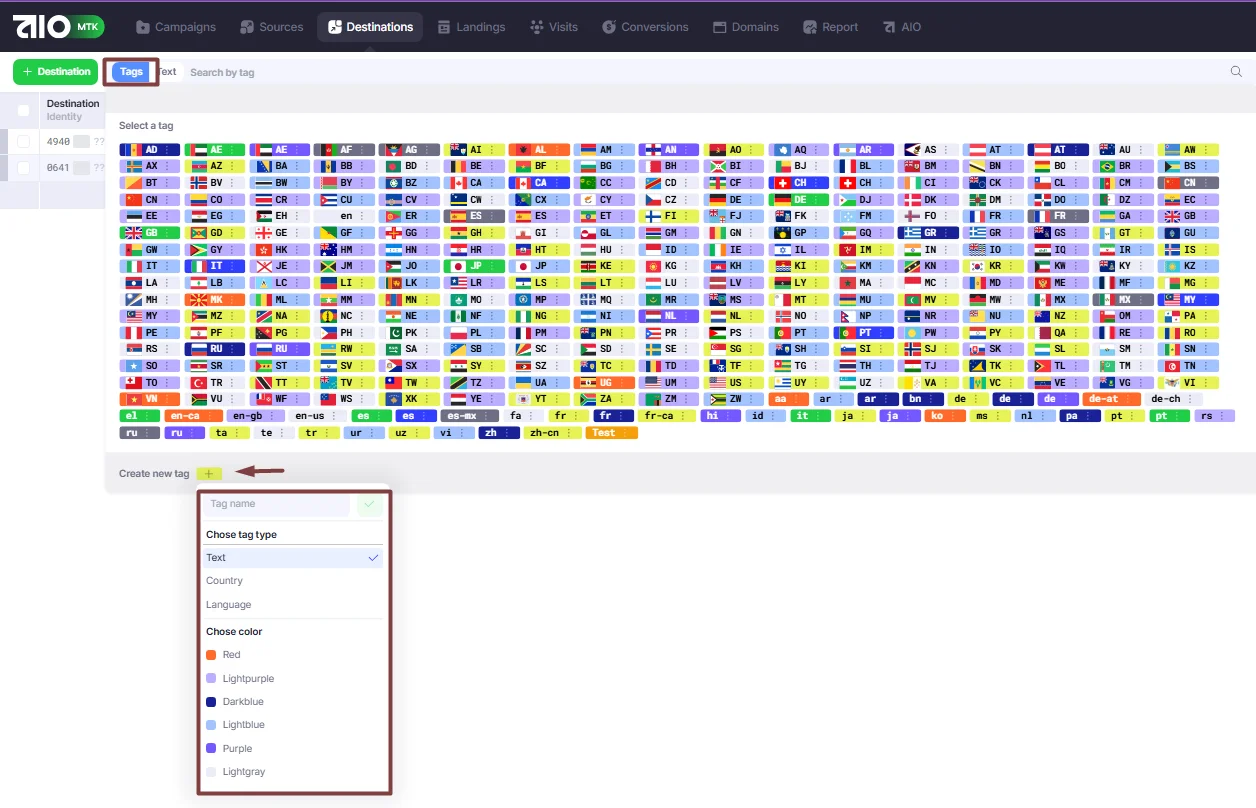Choose Country as the tag type
Viewport: 1256px width, 808px height.
pos(293,581)
